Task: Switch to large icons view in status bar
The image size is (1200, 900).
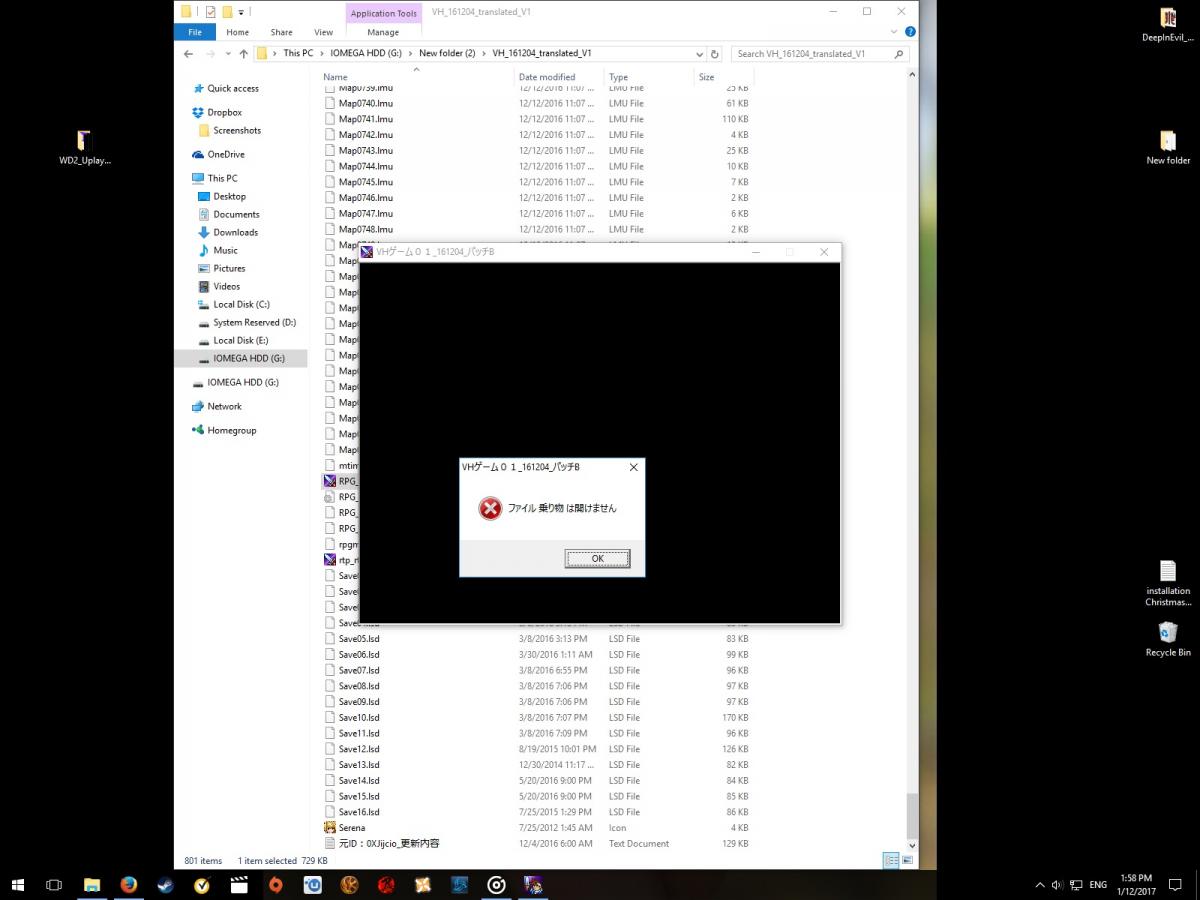Action: click(x=907, y=860)
